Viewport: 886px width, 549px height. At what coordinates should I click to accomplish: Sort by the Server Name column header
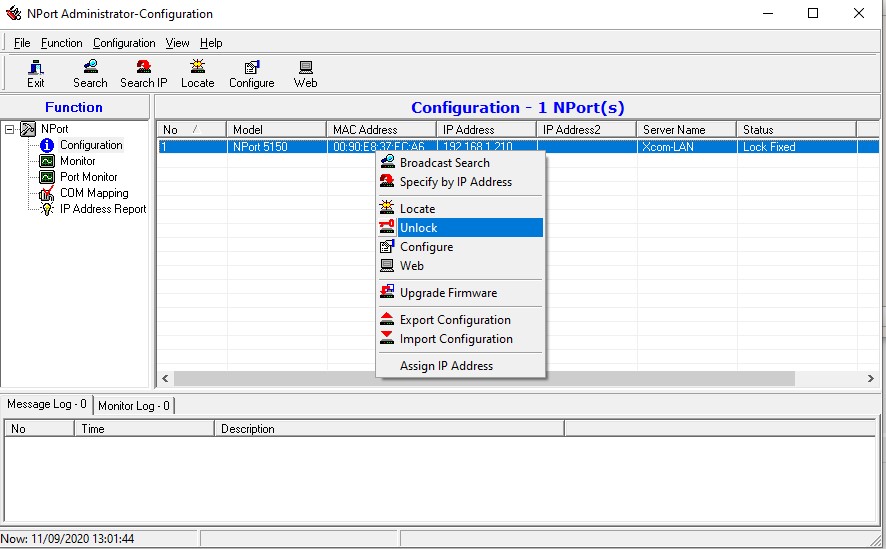pos(674,130)
